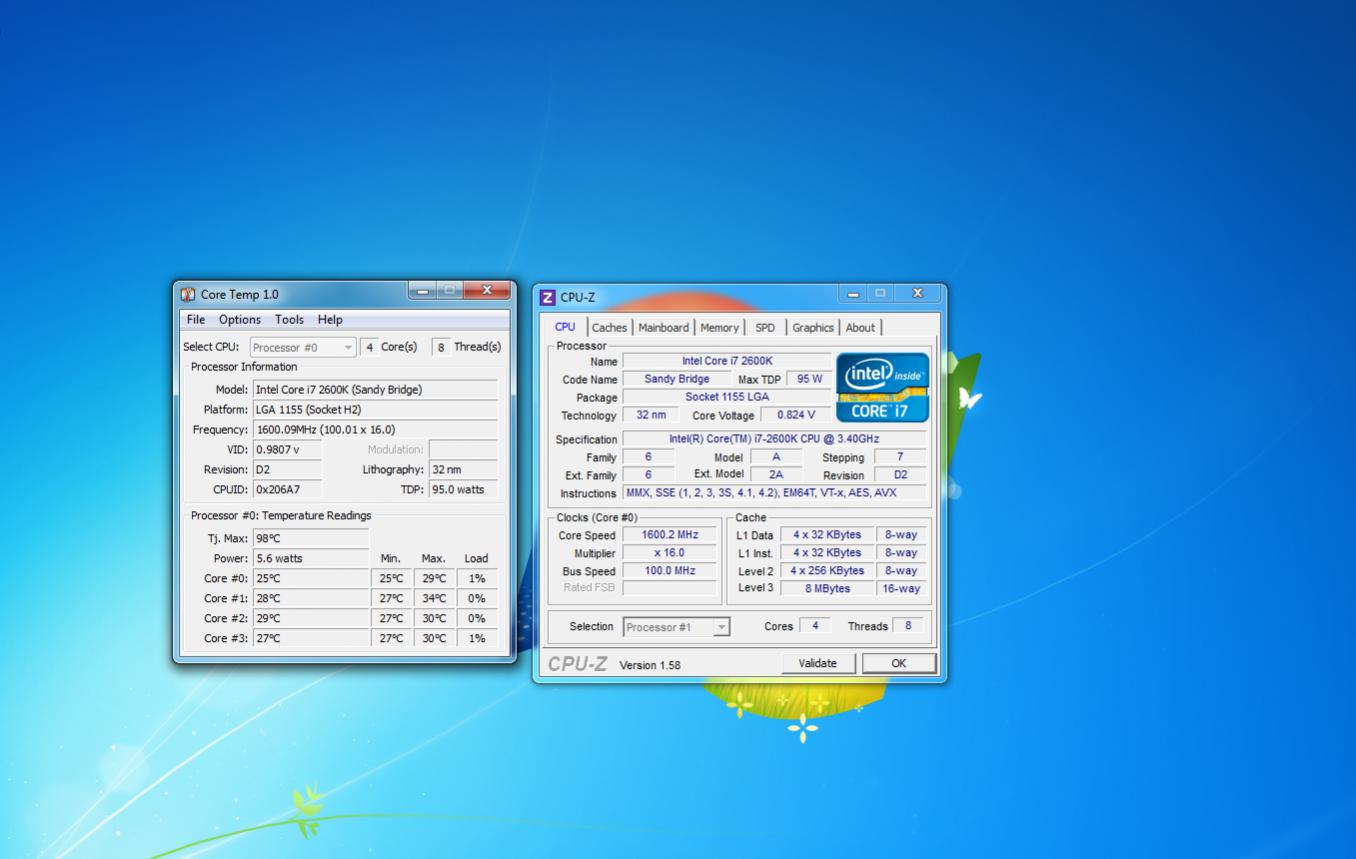Image resolution: width=1356 pixels, height=859 pixels.
Task: Click the Multiplier value x 16.0
Action: point(670,553)
